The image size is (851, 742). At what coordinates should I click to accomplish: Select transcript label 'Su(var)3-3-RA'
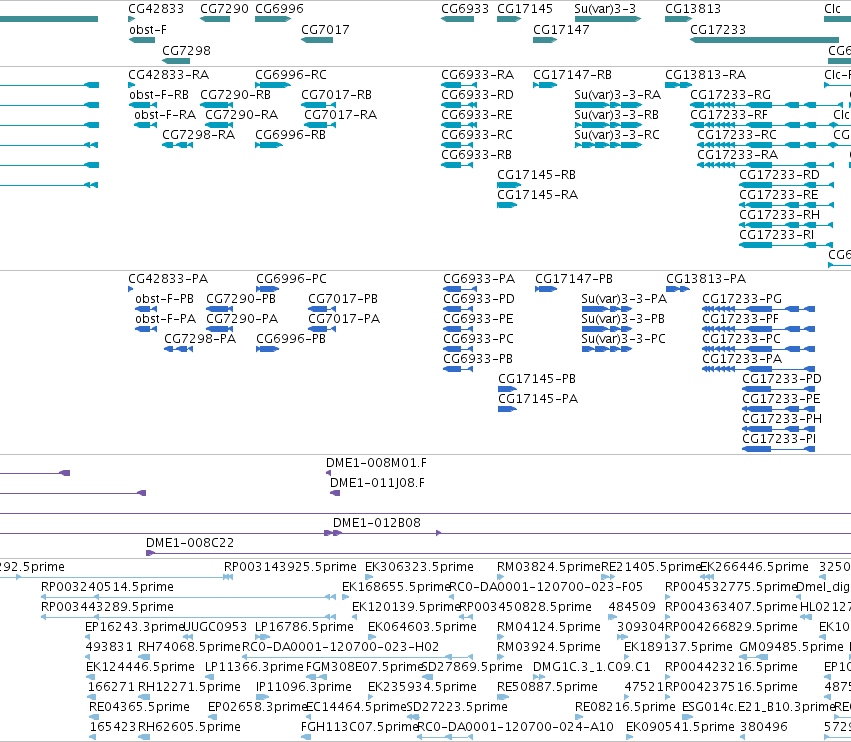tap(618, 94)
